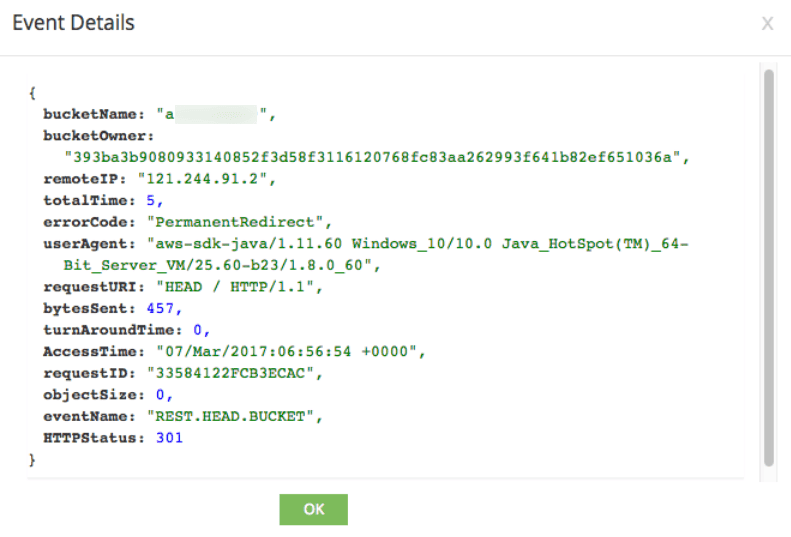The width and height of the screenshot is (791, 537).
Task: Click the HTTPStatus value 301
Action: click(x=169, y=438)
